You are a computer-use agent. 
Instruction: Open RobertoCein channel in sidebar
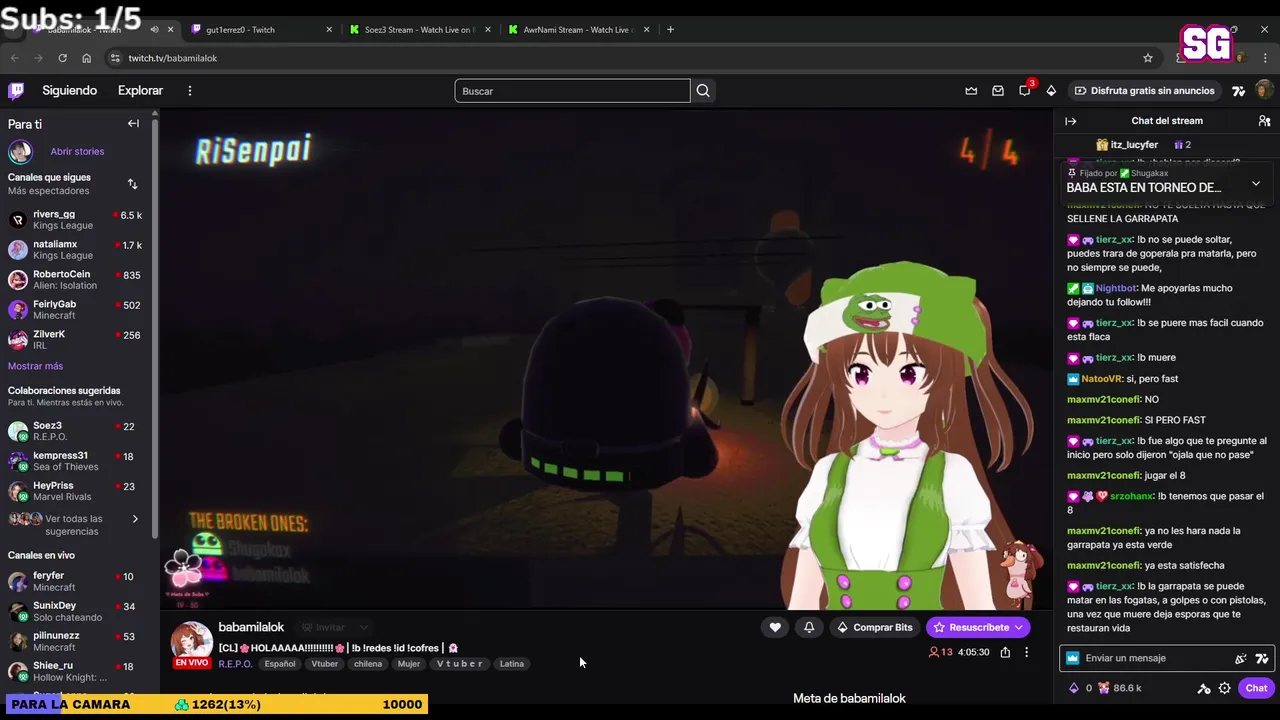click(75, 280)
